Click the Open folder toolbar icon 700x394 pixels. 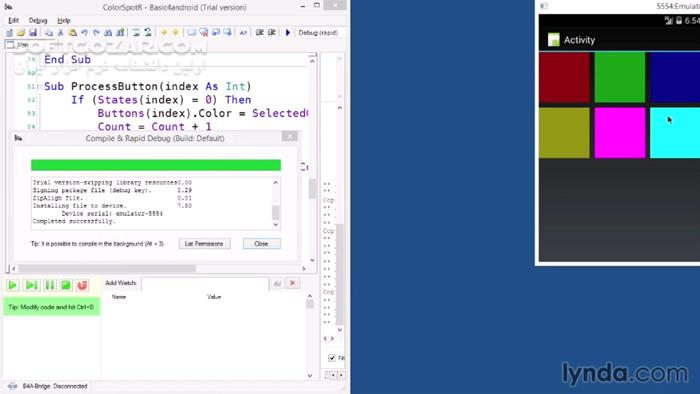pos(21,33)
